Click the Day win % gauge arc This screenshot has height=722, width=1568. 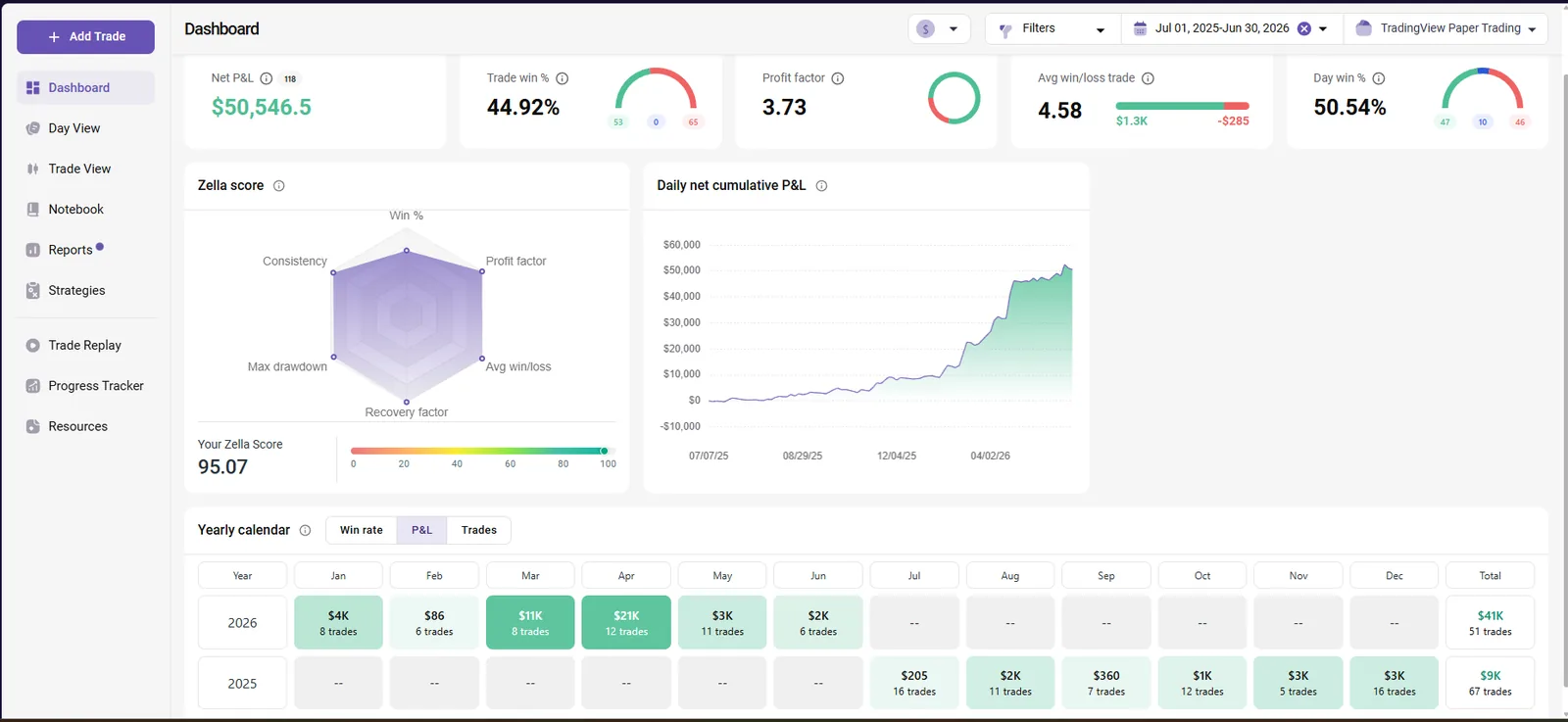(x=1483, y=88)
